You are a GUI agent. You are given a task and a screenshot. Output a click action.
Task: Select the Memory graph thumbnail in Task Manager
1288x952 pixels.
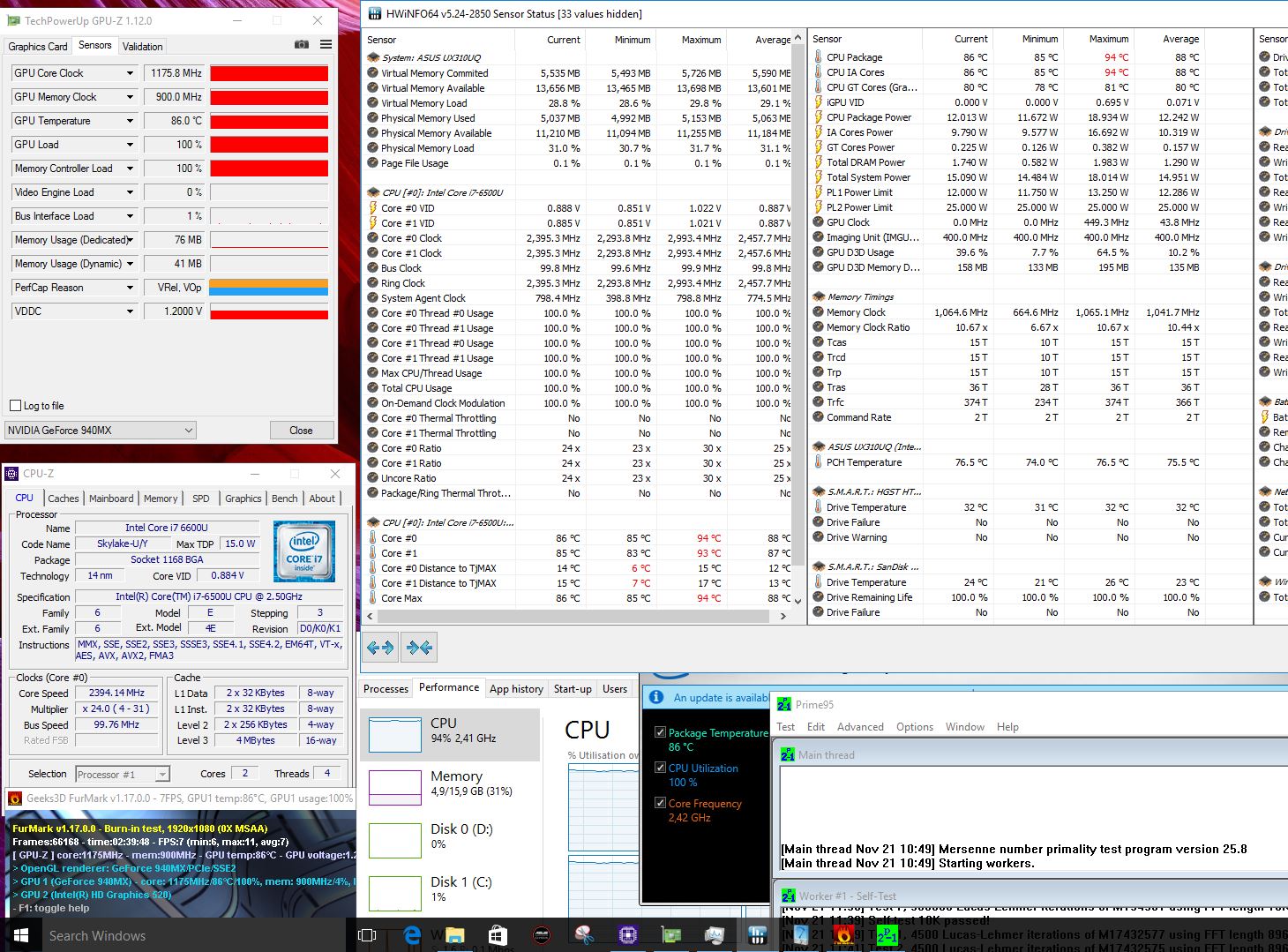click(395, 788)
